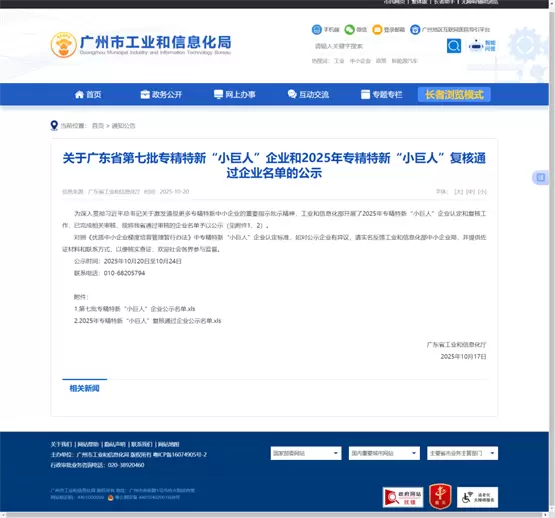
Task: Click the red 党政机关 shield emblem
Action: (x=440, y=496)
